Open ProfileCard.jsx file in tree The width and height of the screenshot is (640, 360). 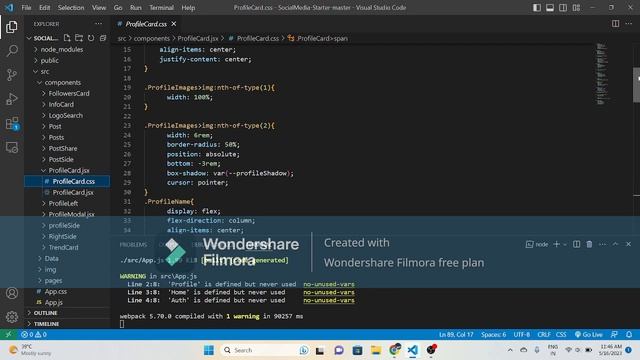(x=73, y=192)
